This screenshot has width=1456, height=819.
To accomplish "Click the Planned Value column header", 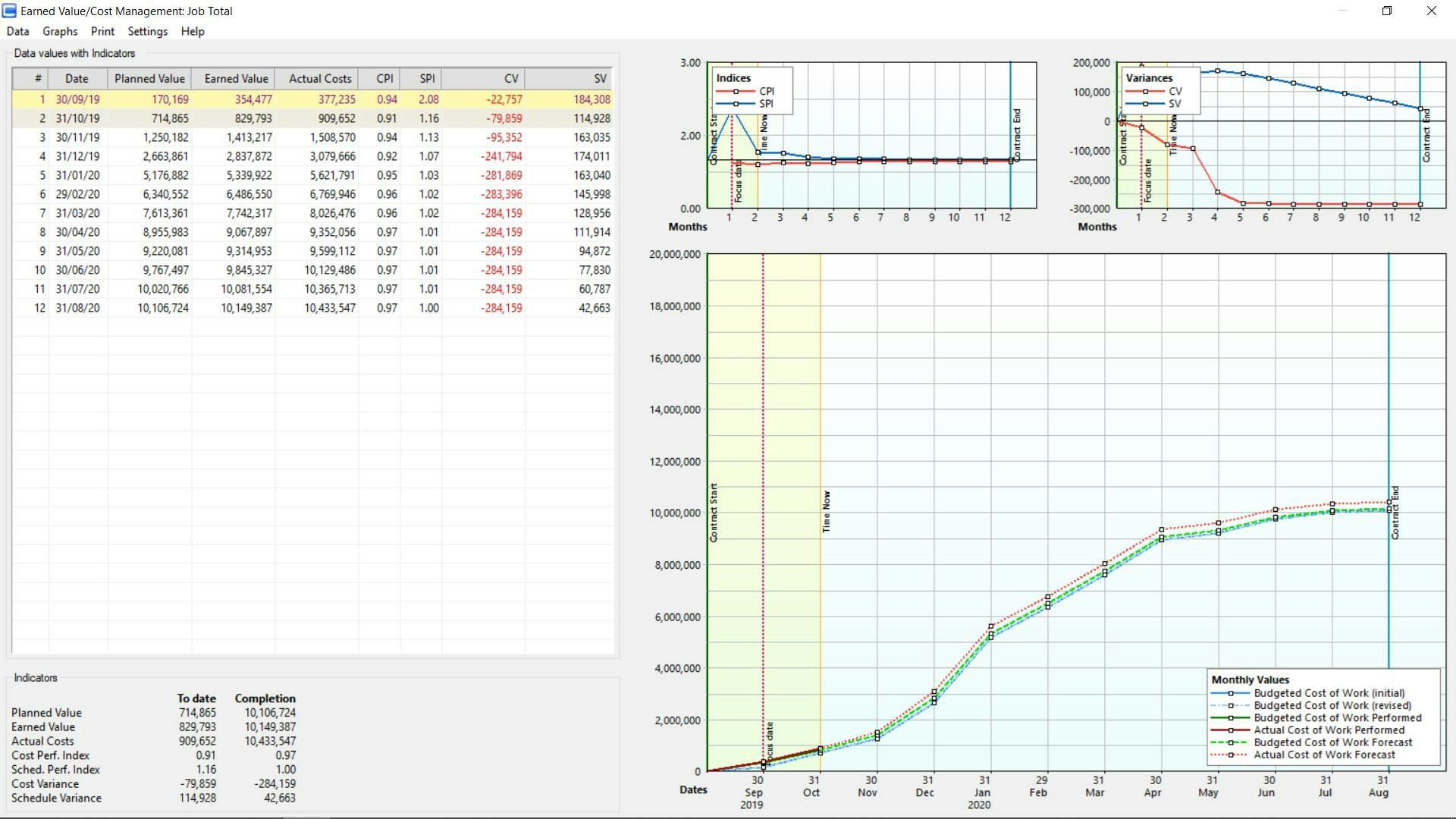I will [149, 78].
